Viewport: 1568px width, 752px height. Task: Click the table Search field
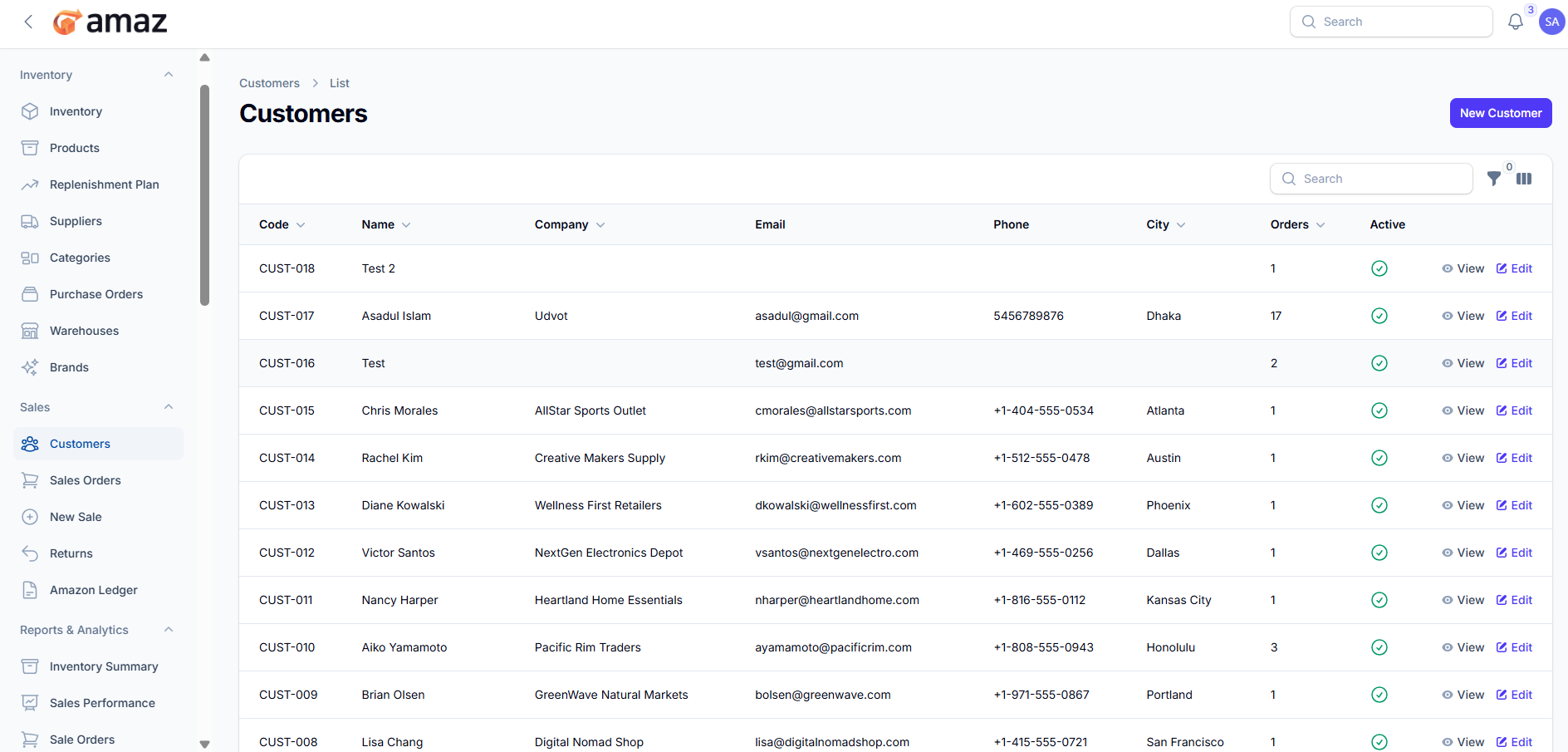(x=1371, y=179)
